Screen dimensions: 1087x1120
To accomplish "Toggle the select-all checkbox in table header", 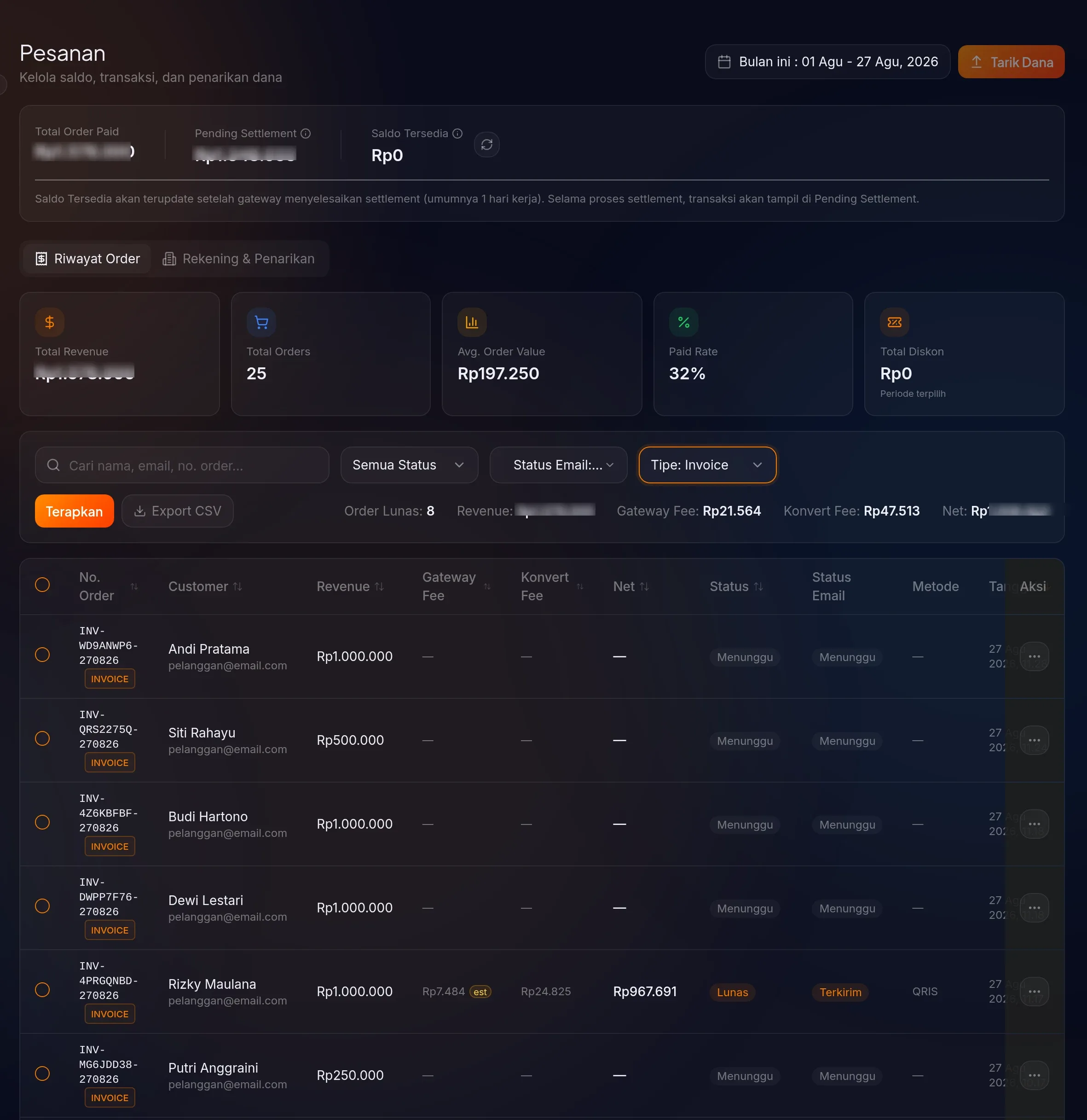I will click(42, 585).
